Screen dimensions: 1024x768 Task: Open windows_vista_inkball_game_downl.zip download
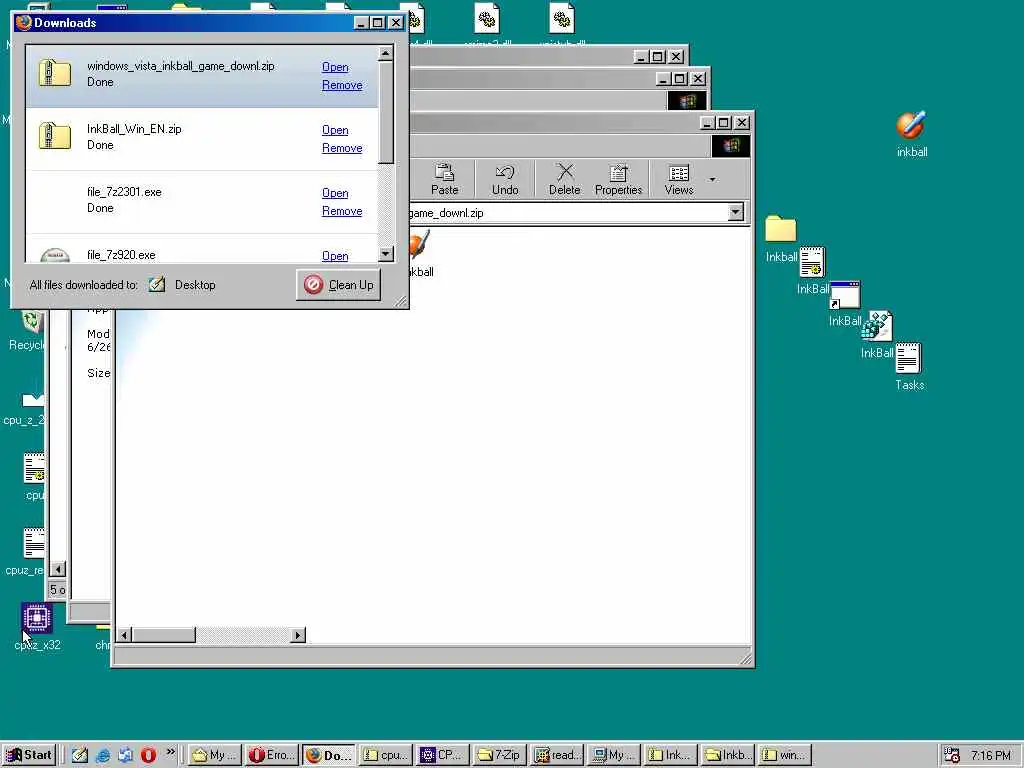335,67
